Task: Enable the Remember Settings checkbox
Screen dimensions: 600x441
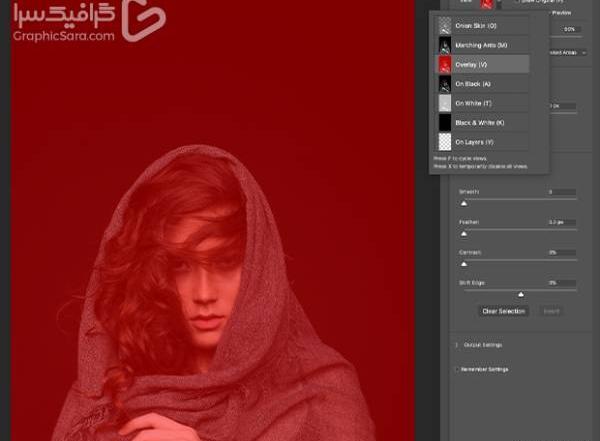Action: (456, 369)
